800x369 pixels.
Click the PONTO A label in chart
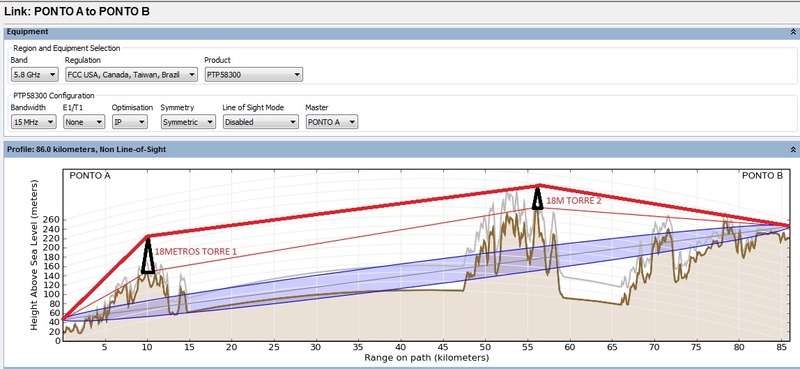pyautogui.click(x=90, y=176)
